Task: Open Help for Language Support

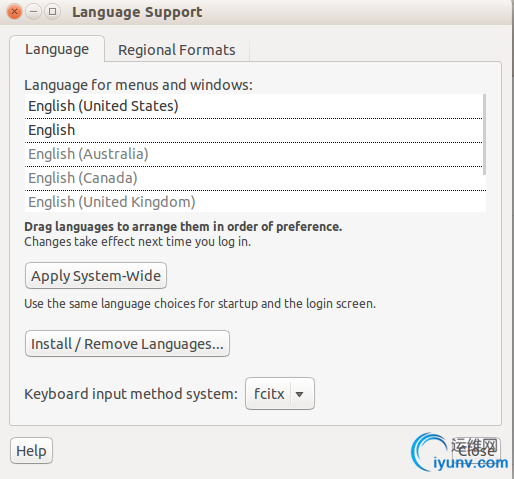Action: pyautogui.click(x=31, y=451)
